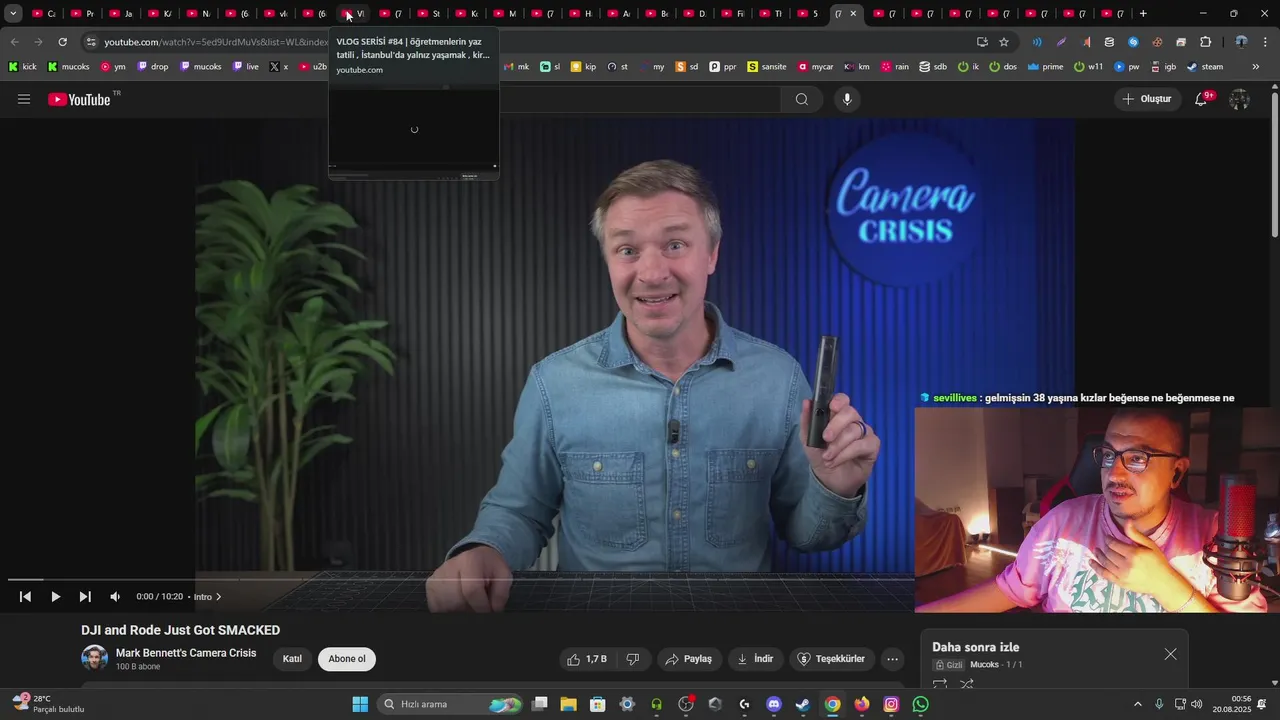The image size is (1280, 720).
Task: Open Firefox from the taskbar
Action: point(861,704)
